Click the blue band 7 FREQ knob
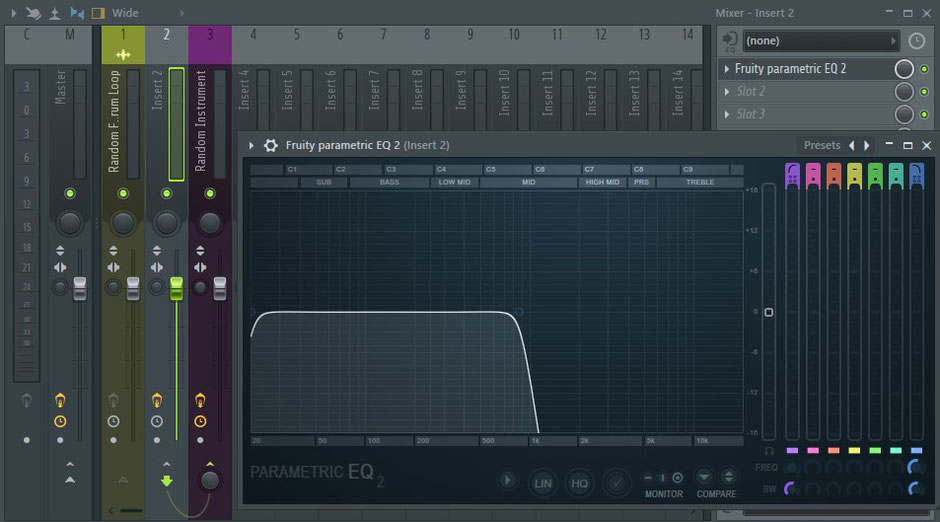The width and height of the screenshot is (940, 522). point(915,467)
